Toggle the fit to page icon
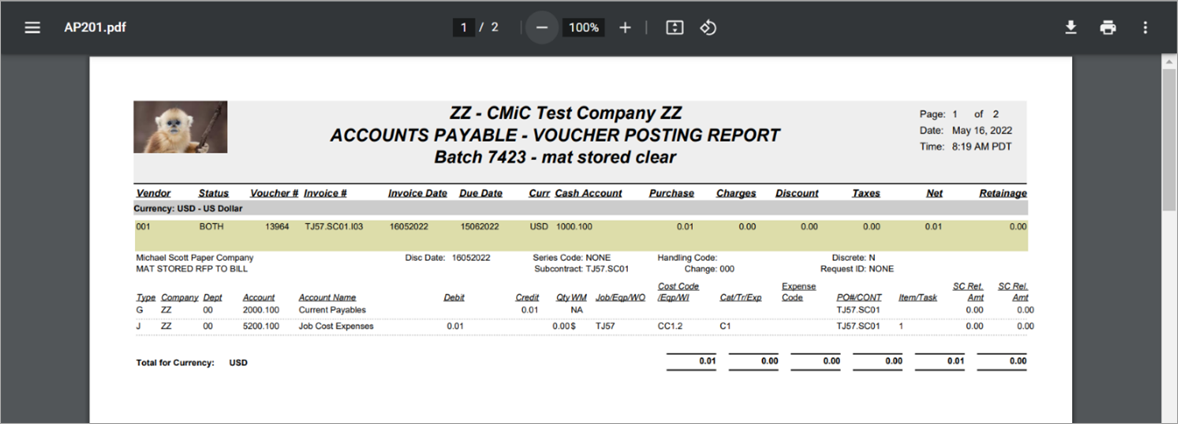 (675, 28)
